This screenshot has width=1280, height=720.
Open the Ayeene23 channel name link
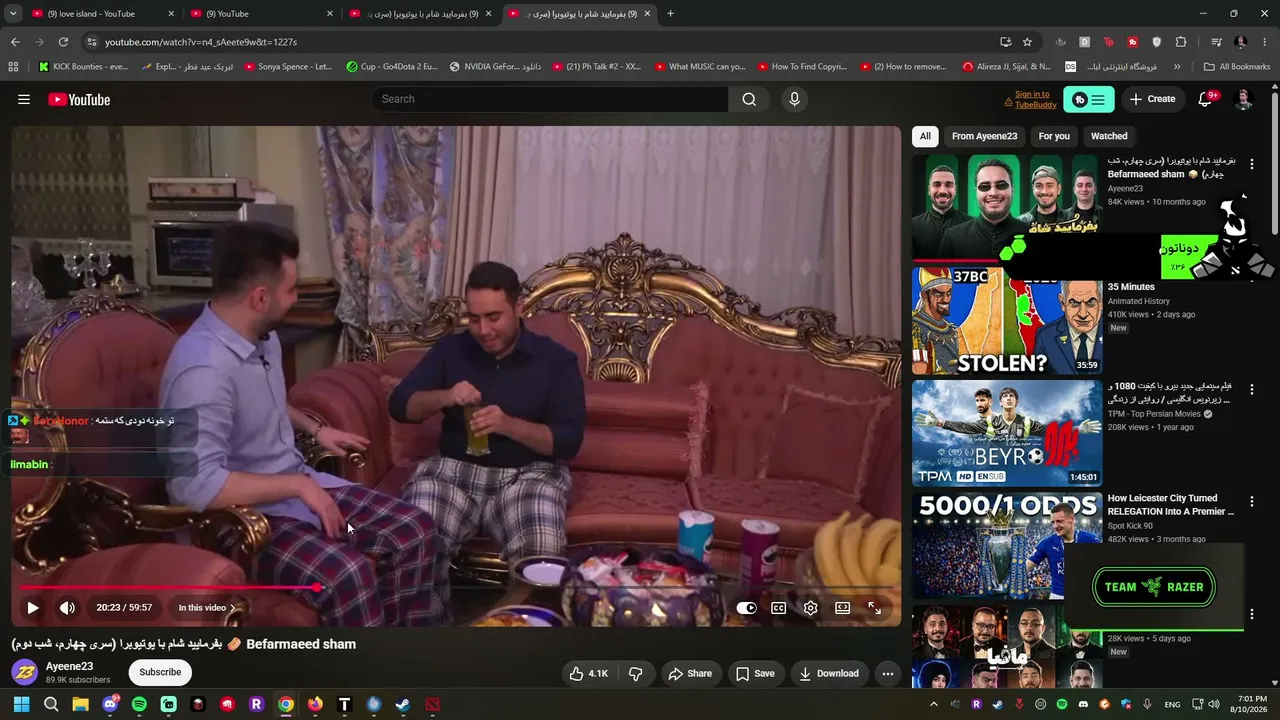[x=69, y=666]
